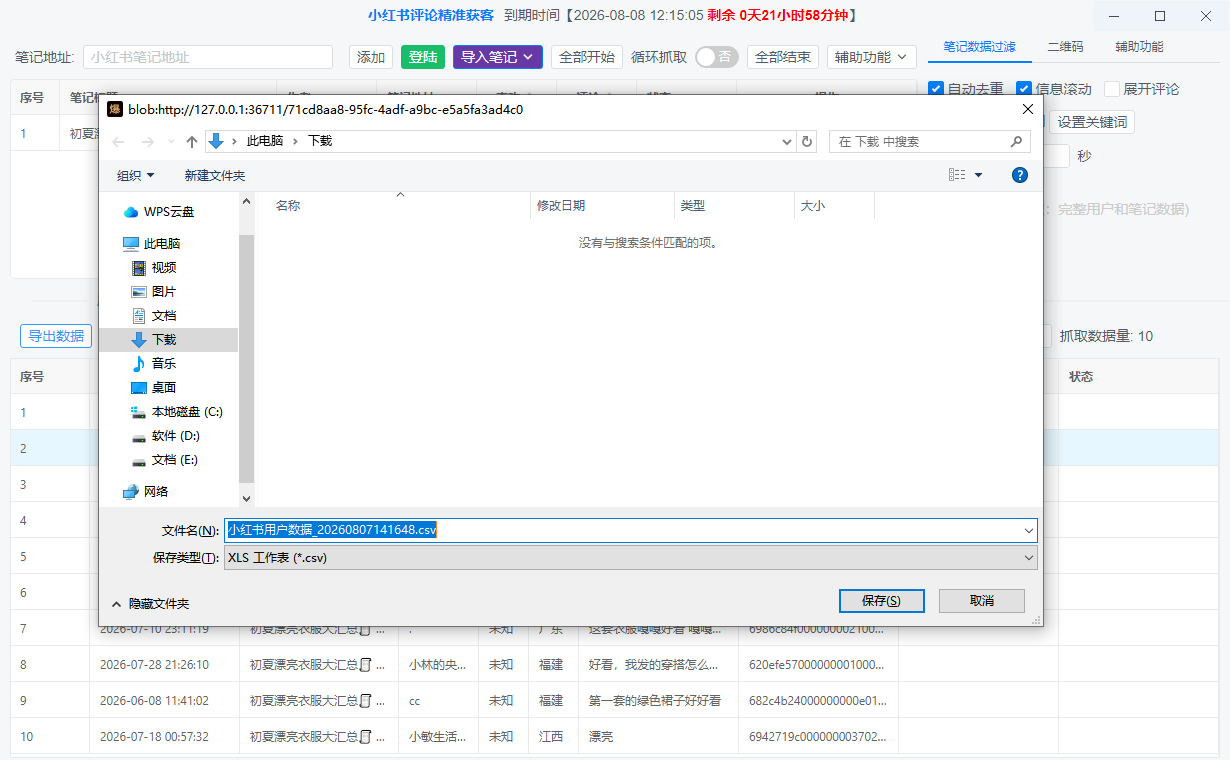The width and height of the screenshot is (1230, 760).
Task: Click the green 登陆 button
Action: [423, 57]
